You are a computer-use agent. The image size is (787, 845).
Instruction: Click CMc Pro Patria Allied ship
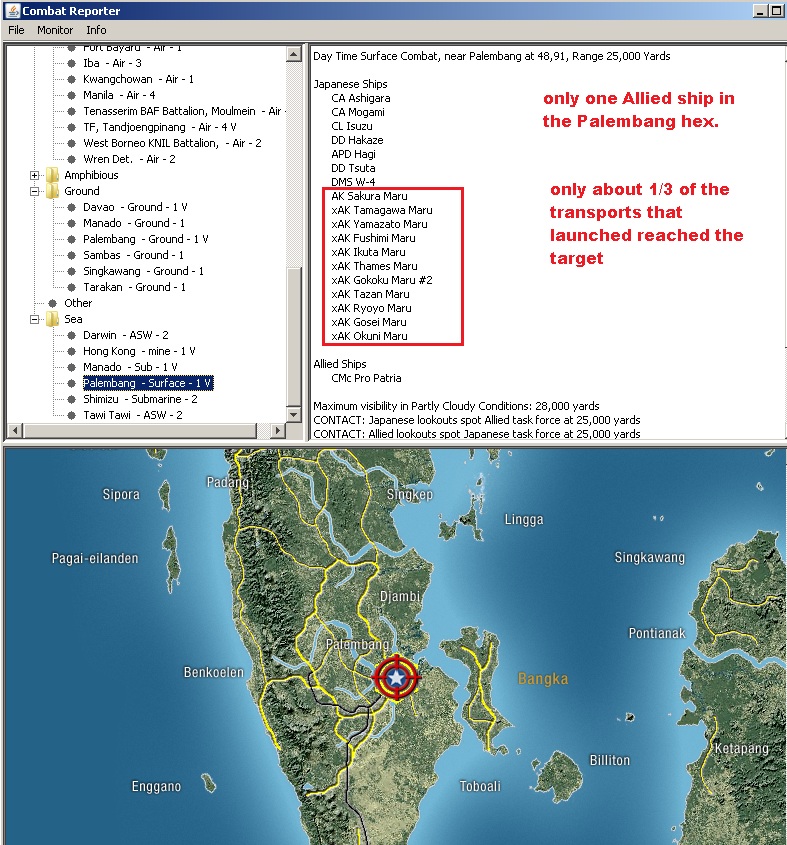[366, 378]
